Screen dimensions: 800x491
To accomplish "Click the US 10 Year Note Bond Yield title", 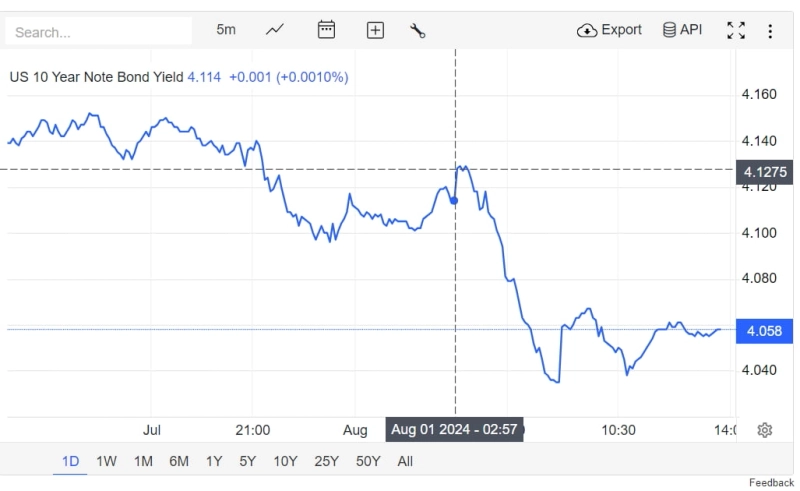I will click(x=96, y=76).
